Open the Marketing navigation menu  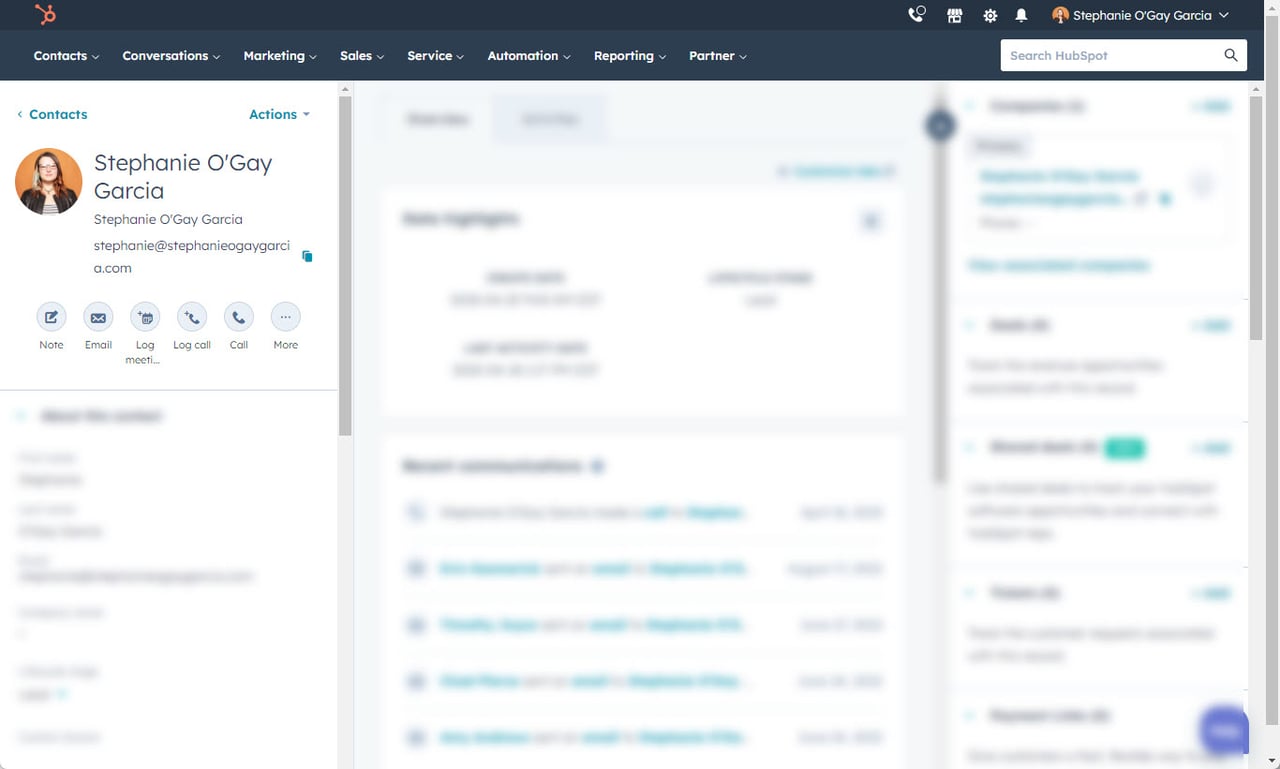280,56
